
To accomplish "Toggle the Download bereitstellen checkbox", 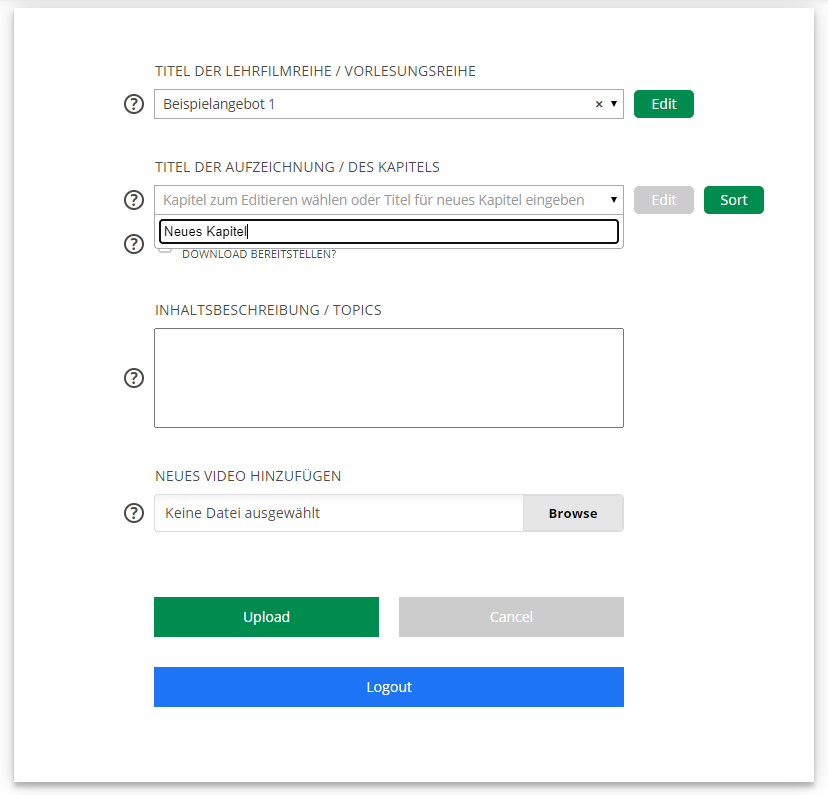I will pos(165,249).
